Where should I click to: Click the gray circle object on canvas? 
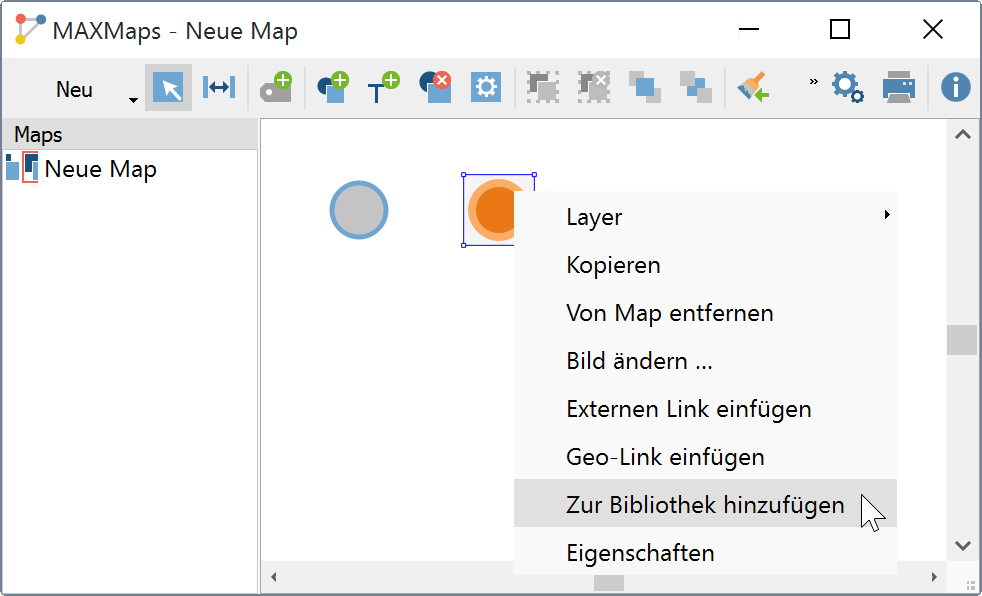click(359, 210)
